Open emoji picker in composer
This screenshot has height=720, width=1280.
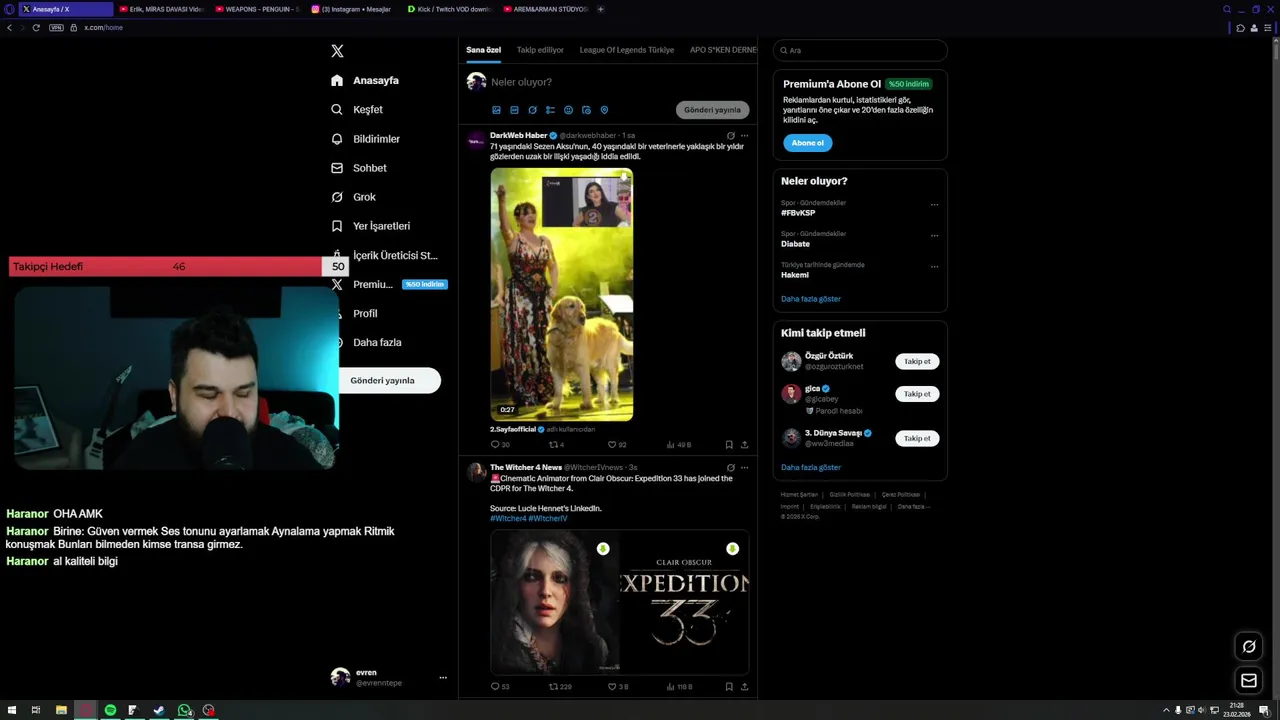(x=568, y=110)
